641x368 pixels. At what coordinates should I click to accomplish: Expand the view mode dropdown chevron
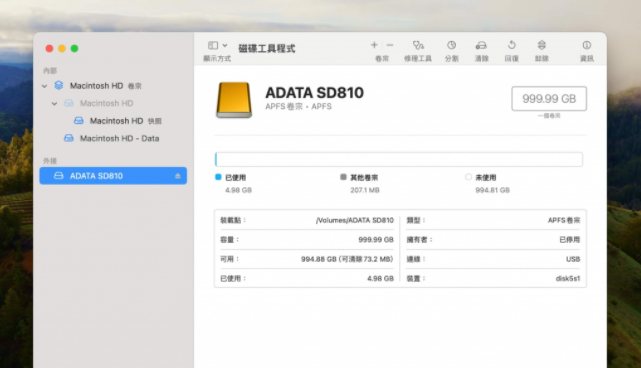coord(225,45)
